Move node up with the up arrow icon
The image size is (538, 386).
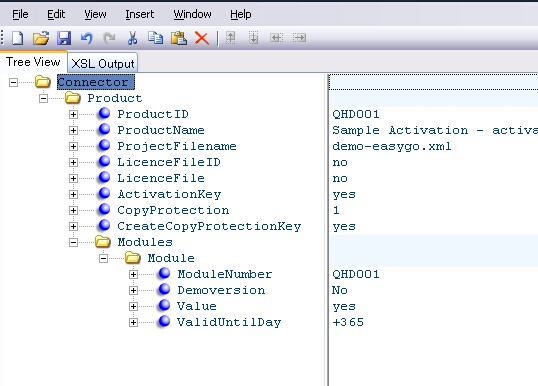(231, 37)
